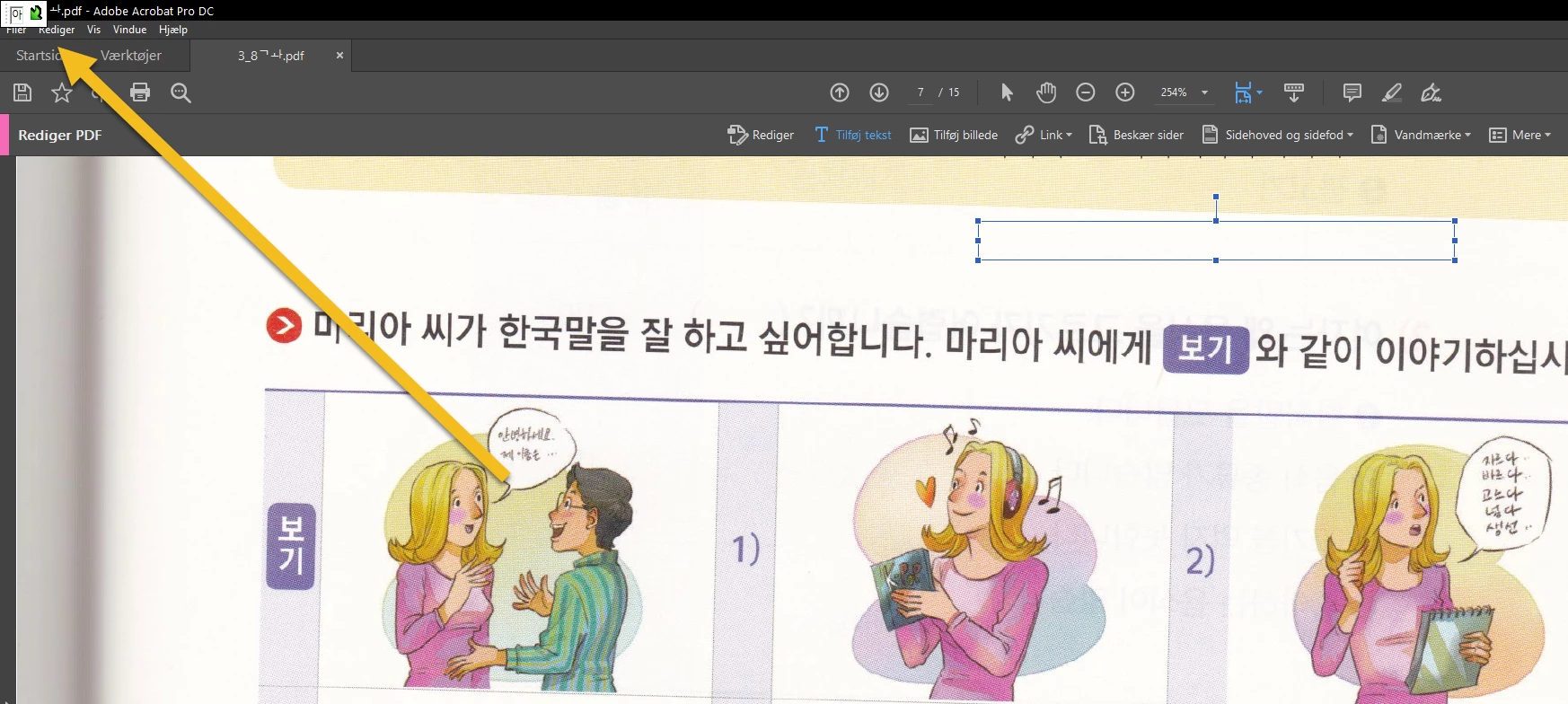Go to the previous page with the up arrow
Image resolution: width=1568 pixels, height=704 pixels.
(840, 92)
